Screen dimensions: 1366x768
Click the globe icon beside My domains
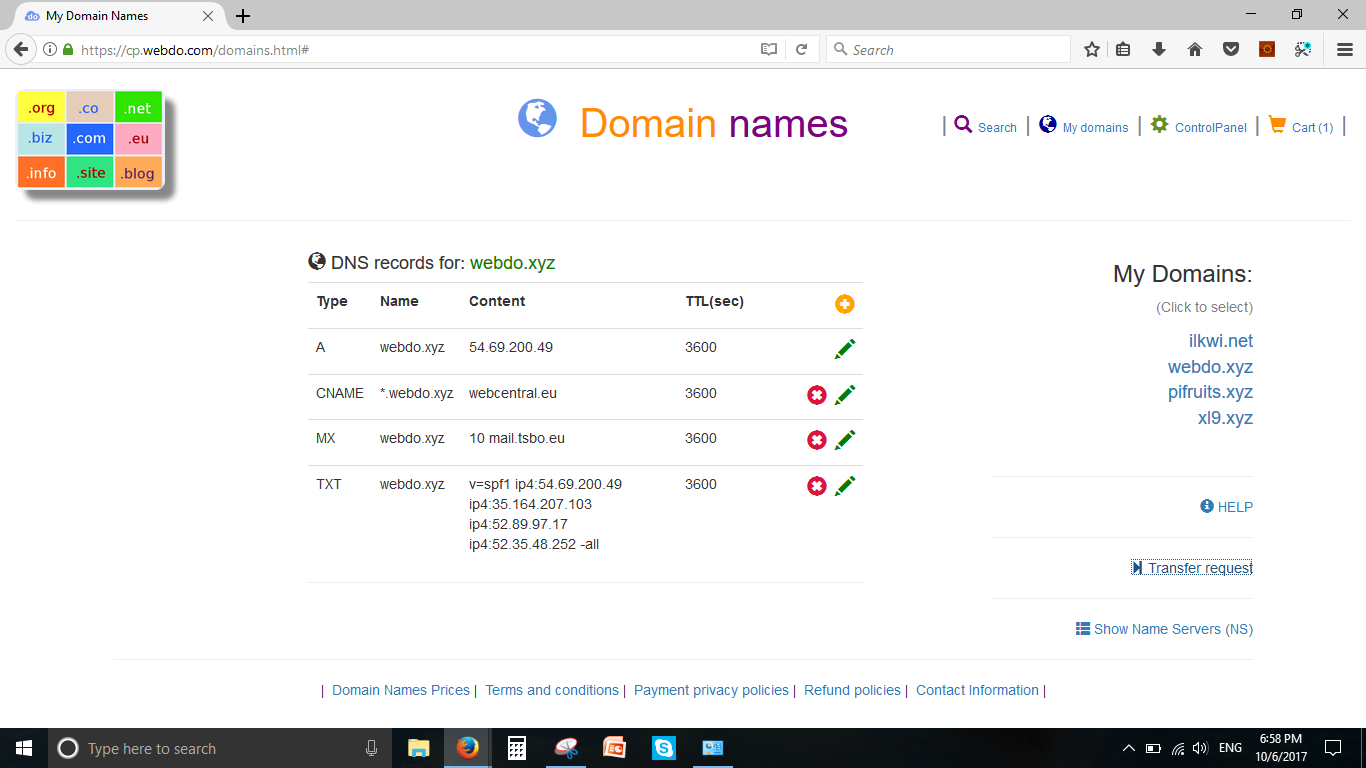click(1047, 124)
